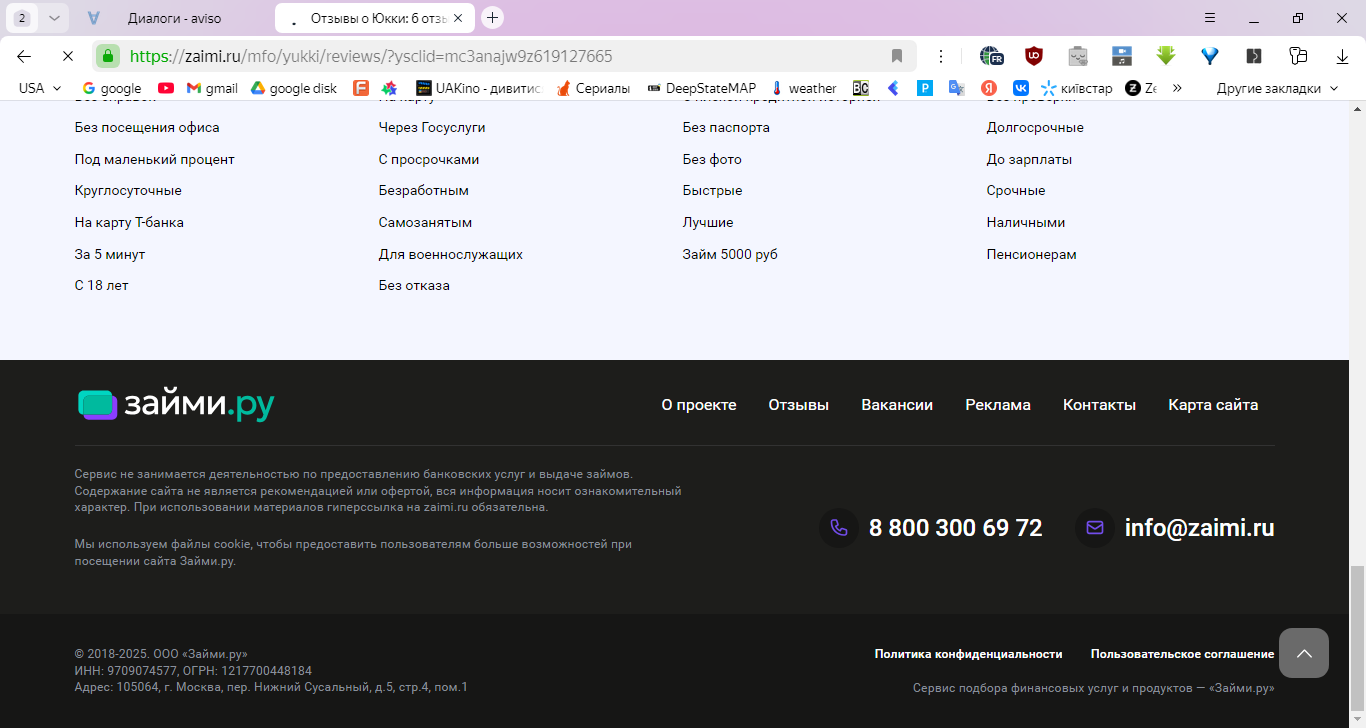Image resolution: width=1366 pixels, height=728 pixels.
Task: Click the envelope icon beside info@zaimi.ru
Action: pyautogui.click(x=1095, y=528)
